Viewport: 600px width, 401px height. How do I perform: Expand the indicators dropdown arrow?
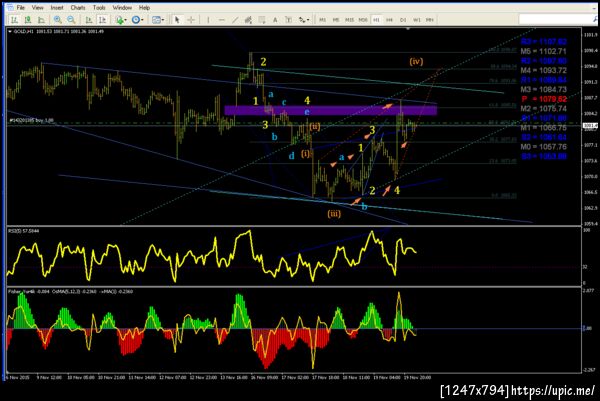point(126,20)
